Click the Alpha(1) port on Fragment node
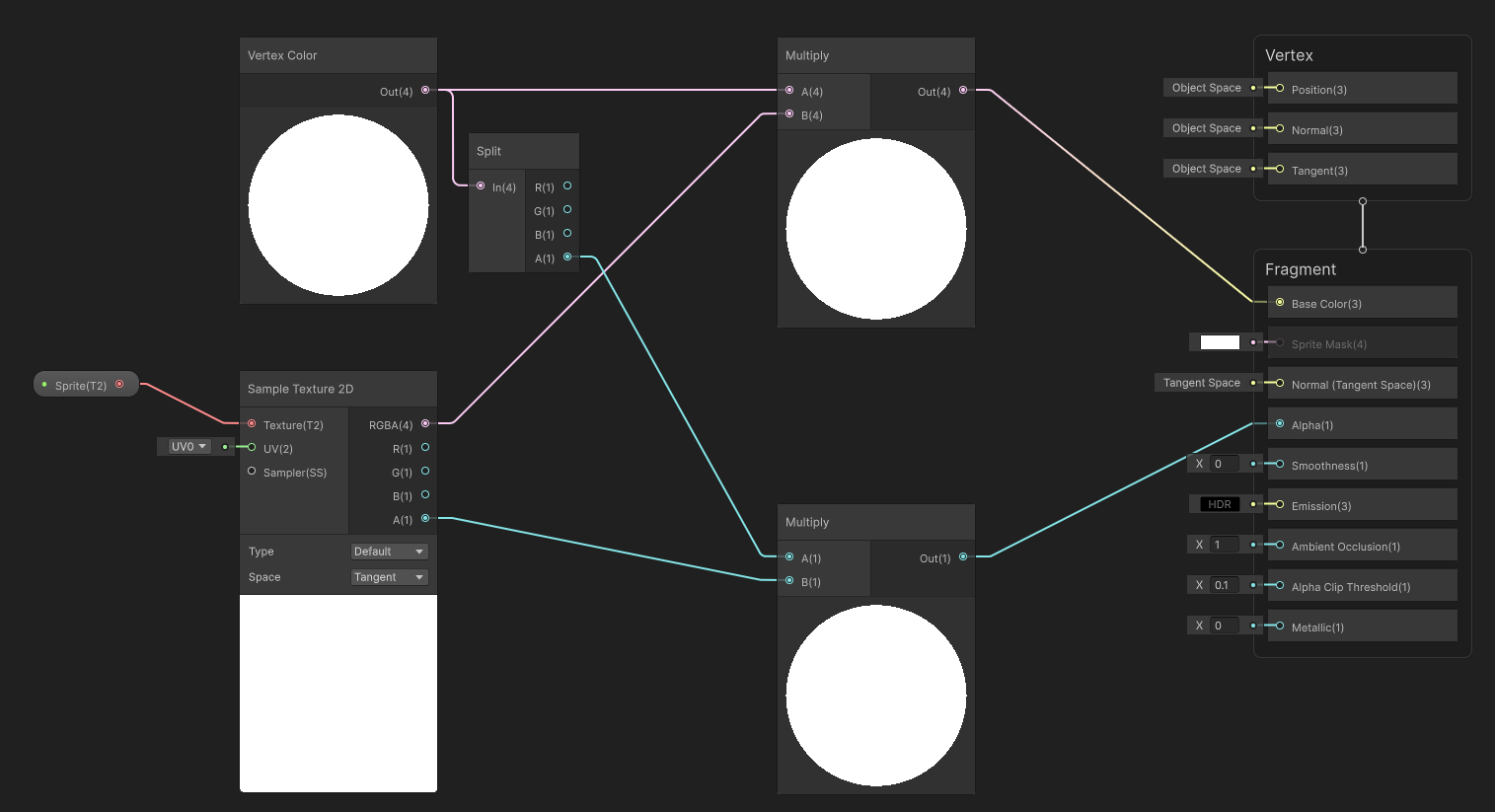This screenshot has height=812, width=1495. 1280,424
